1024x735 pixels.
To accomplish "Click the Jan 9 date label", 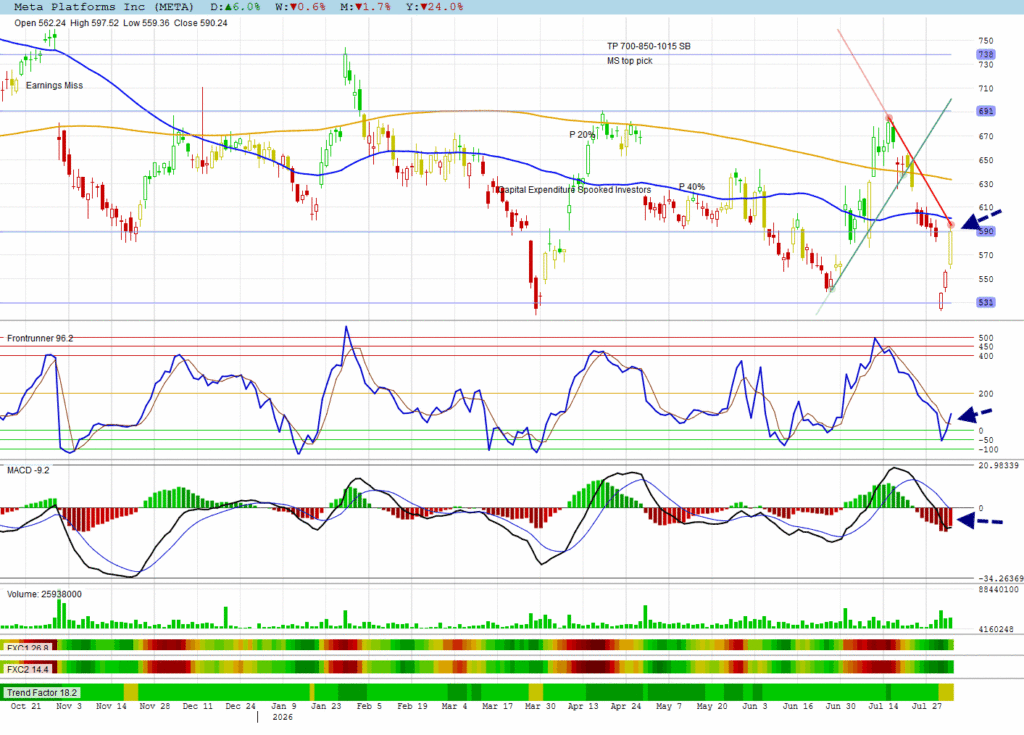I will [283, 706].
